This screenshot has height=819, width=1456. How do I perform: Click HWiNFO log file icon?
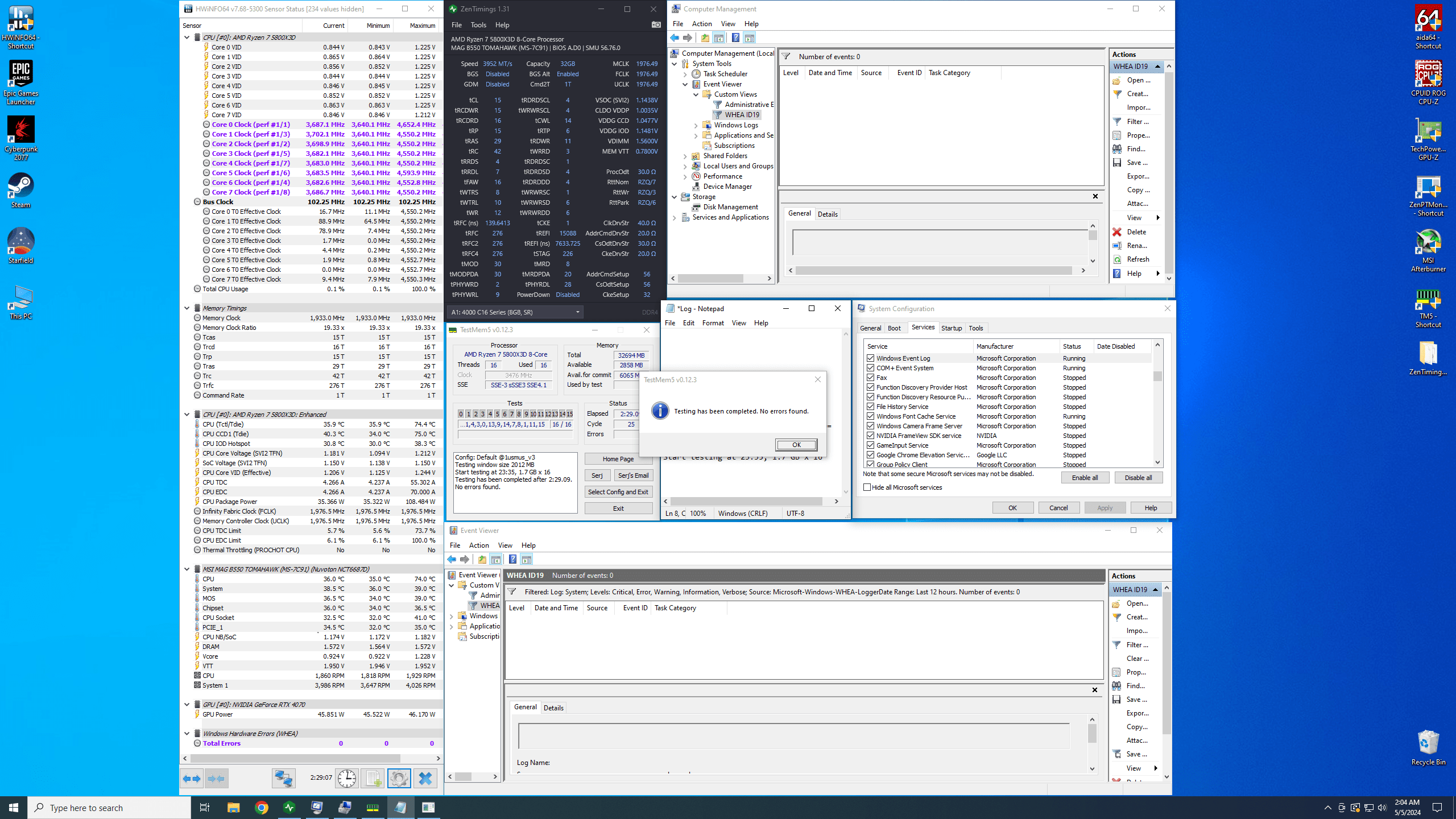(373, 778)
